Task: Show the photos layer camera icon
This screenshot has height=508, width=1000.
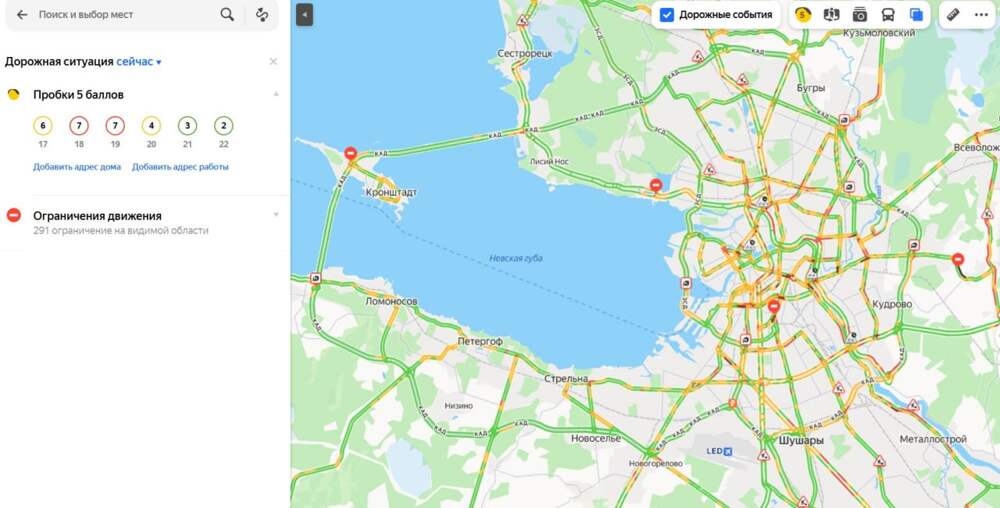Action: pyautogui.click(x=860, y=15)
